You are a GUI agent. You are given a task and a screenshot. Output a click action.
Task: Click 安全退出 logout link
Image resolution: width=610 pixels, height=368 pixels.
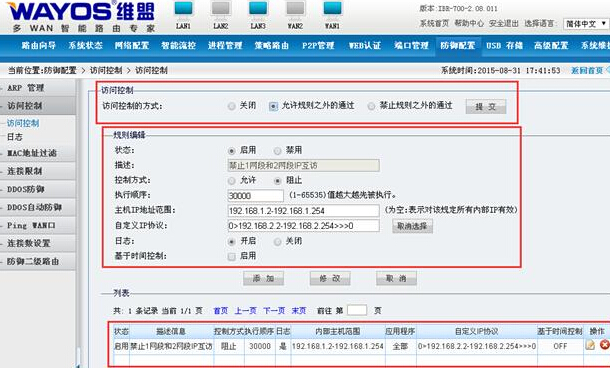coord(504,23)
